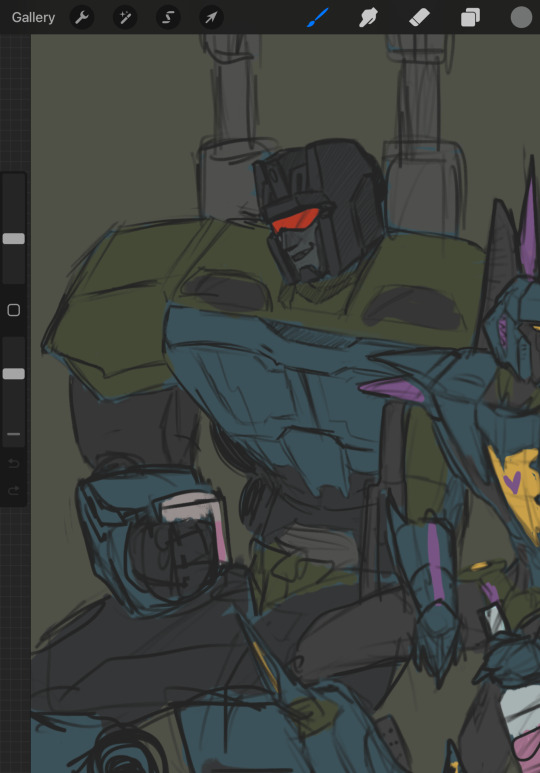
Task: Select the Eraser tool
Action: pyautogui.click(x=419, y=17)
